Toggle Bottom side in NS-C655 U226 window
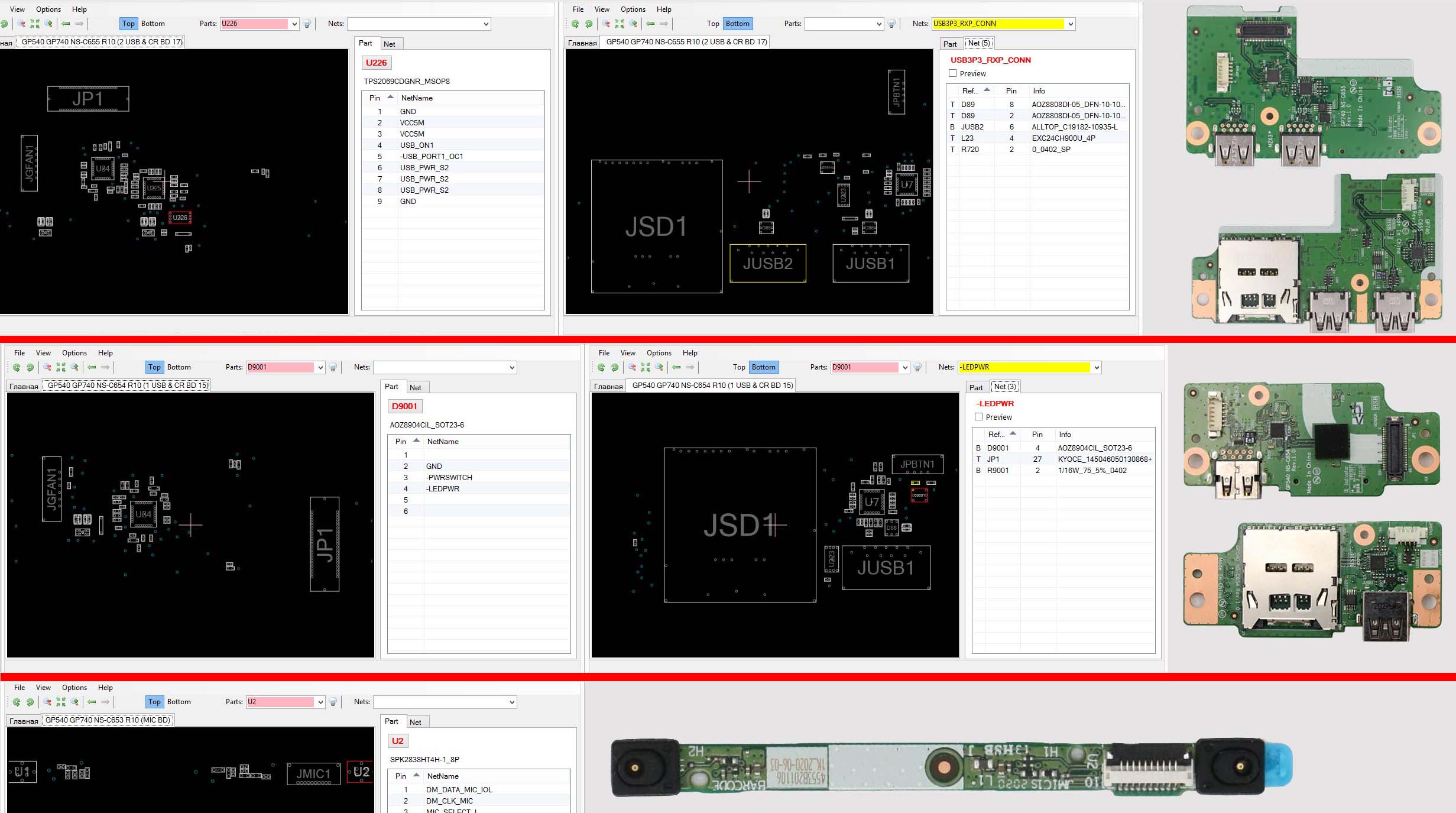The image size is (1456, 813). click(x=153, y=24)
